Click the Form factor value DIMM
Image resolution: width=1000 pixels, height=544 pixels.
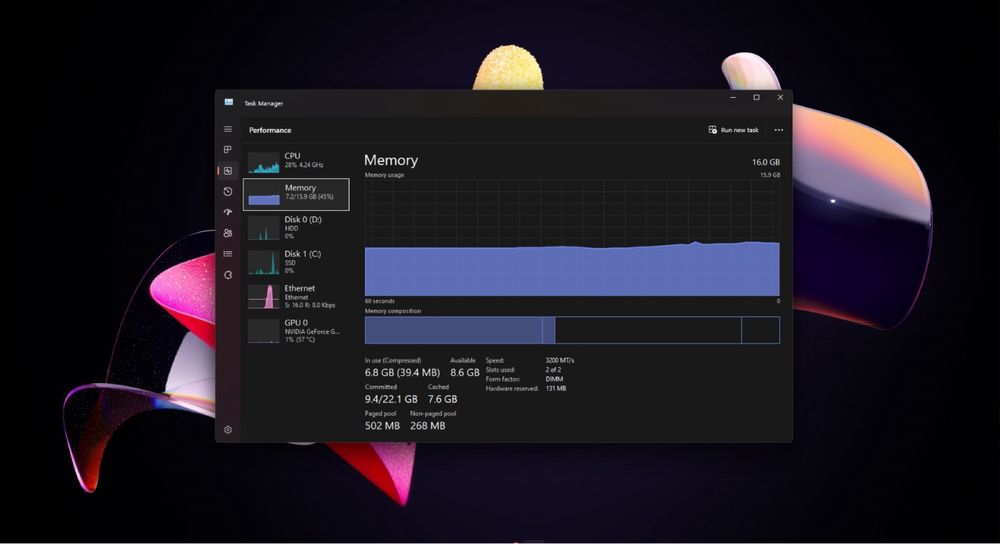554,379
